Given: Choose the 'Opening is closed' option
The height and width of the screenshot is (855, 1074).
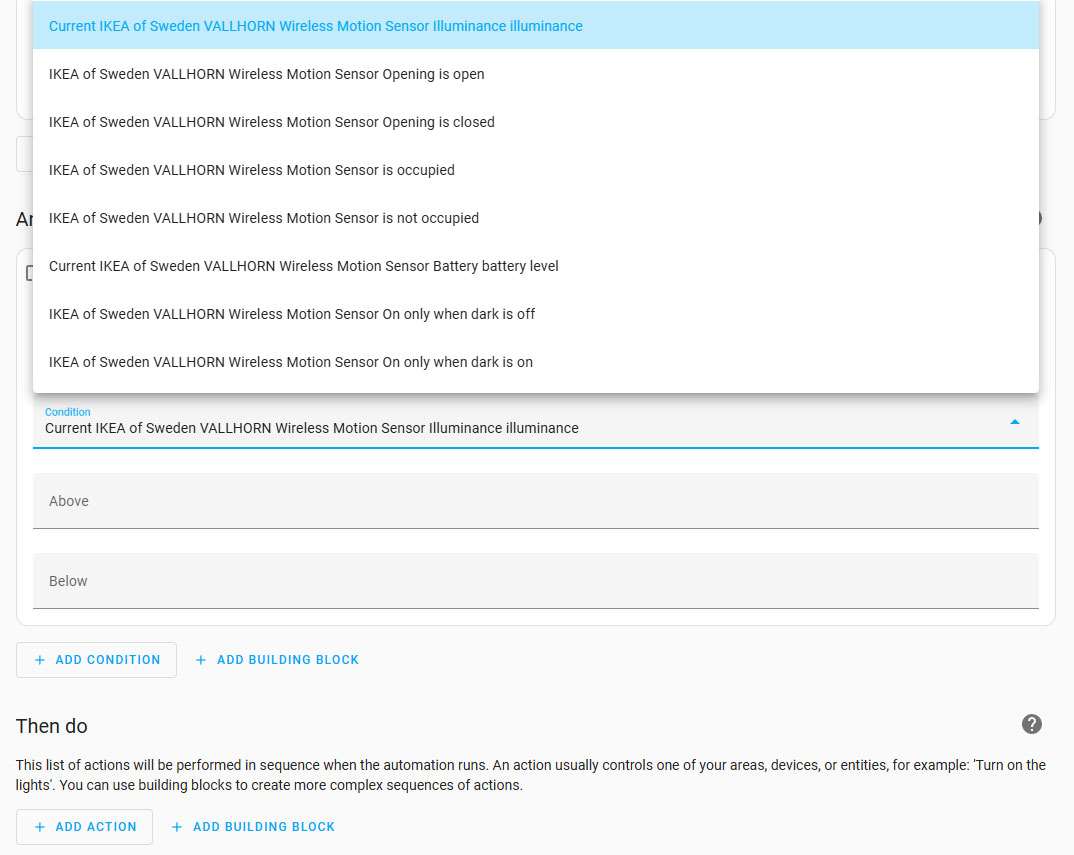Looking at the screenshot, I should coord(271,122).
